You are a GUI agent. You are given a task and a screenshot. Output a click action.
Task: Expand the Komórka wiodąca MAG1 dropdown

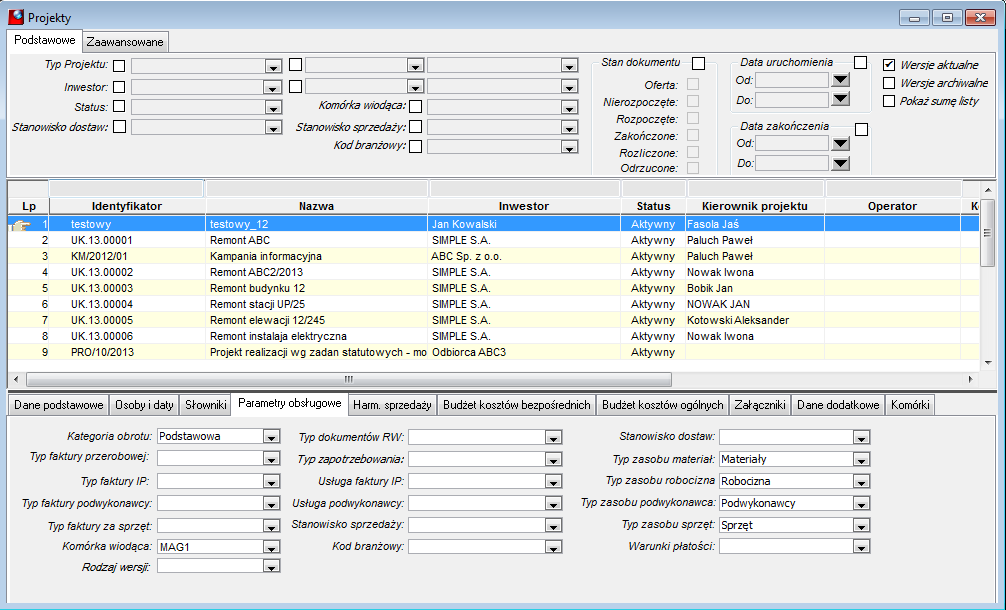pos(271,547)
